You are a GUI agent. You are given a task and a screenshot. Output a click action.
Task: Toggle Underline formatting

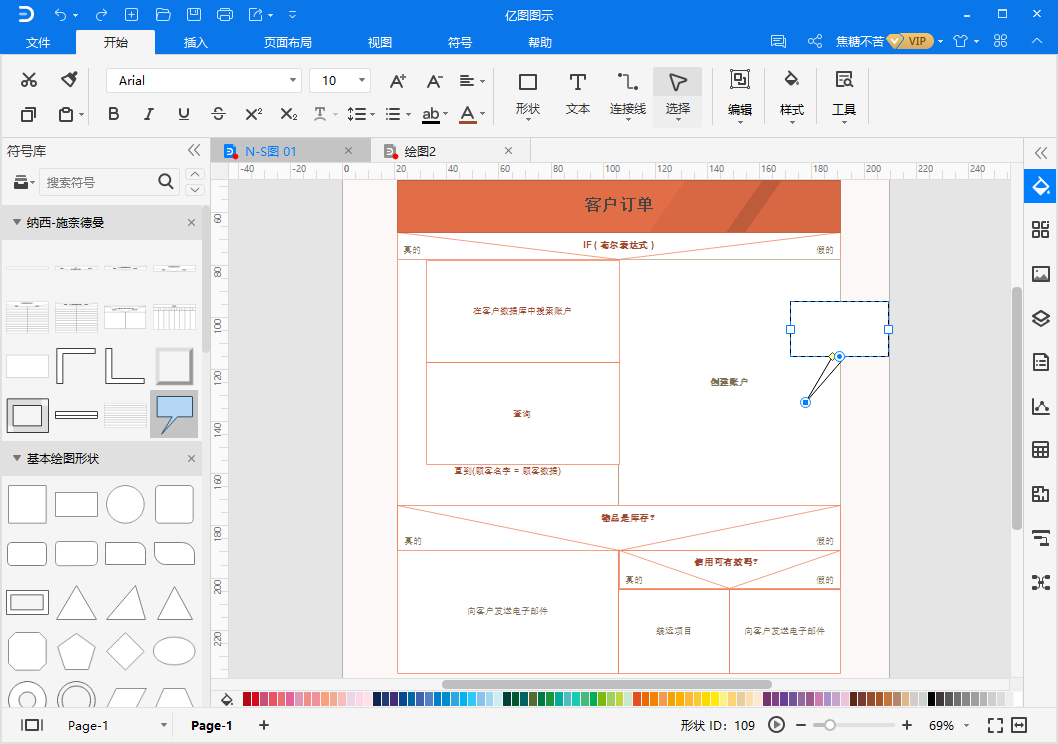pos(184,114)
